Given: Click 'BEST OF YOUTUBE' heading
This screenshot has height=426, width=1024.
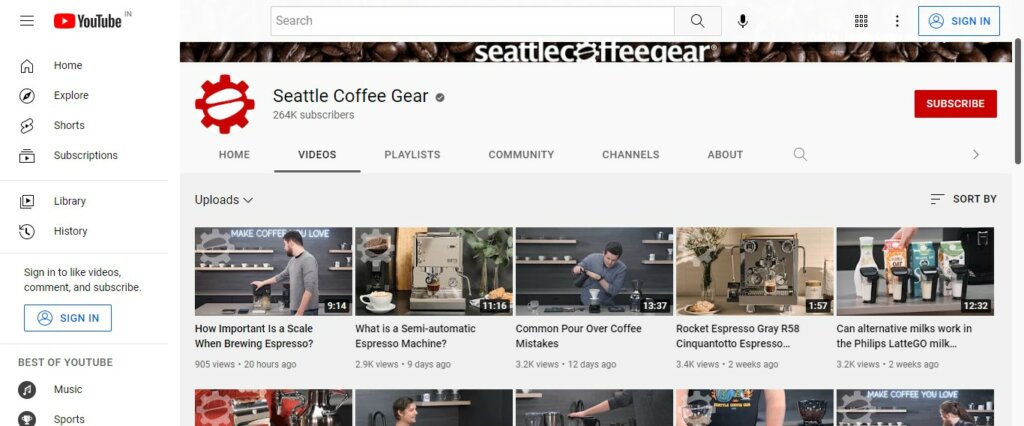Looking at the screenshot, I should pos(65,363).
